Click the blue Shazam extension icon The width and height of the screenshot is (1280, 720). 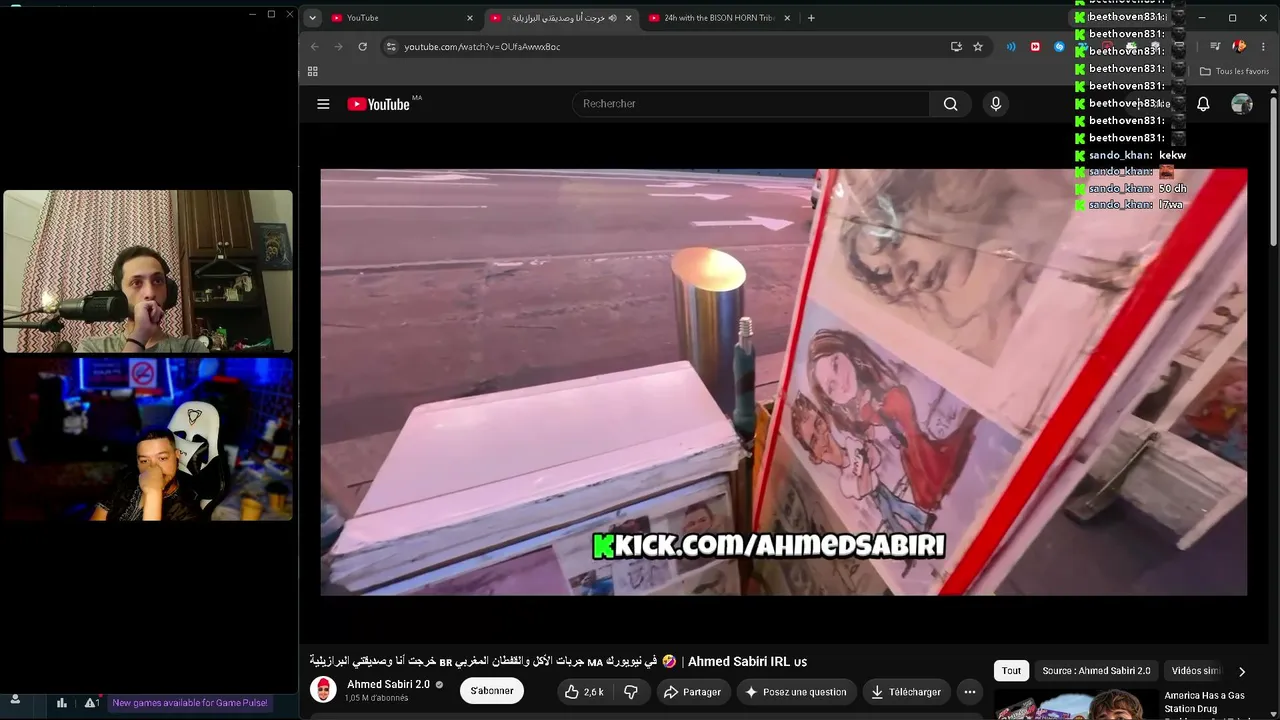1059,46
